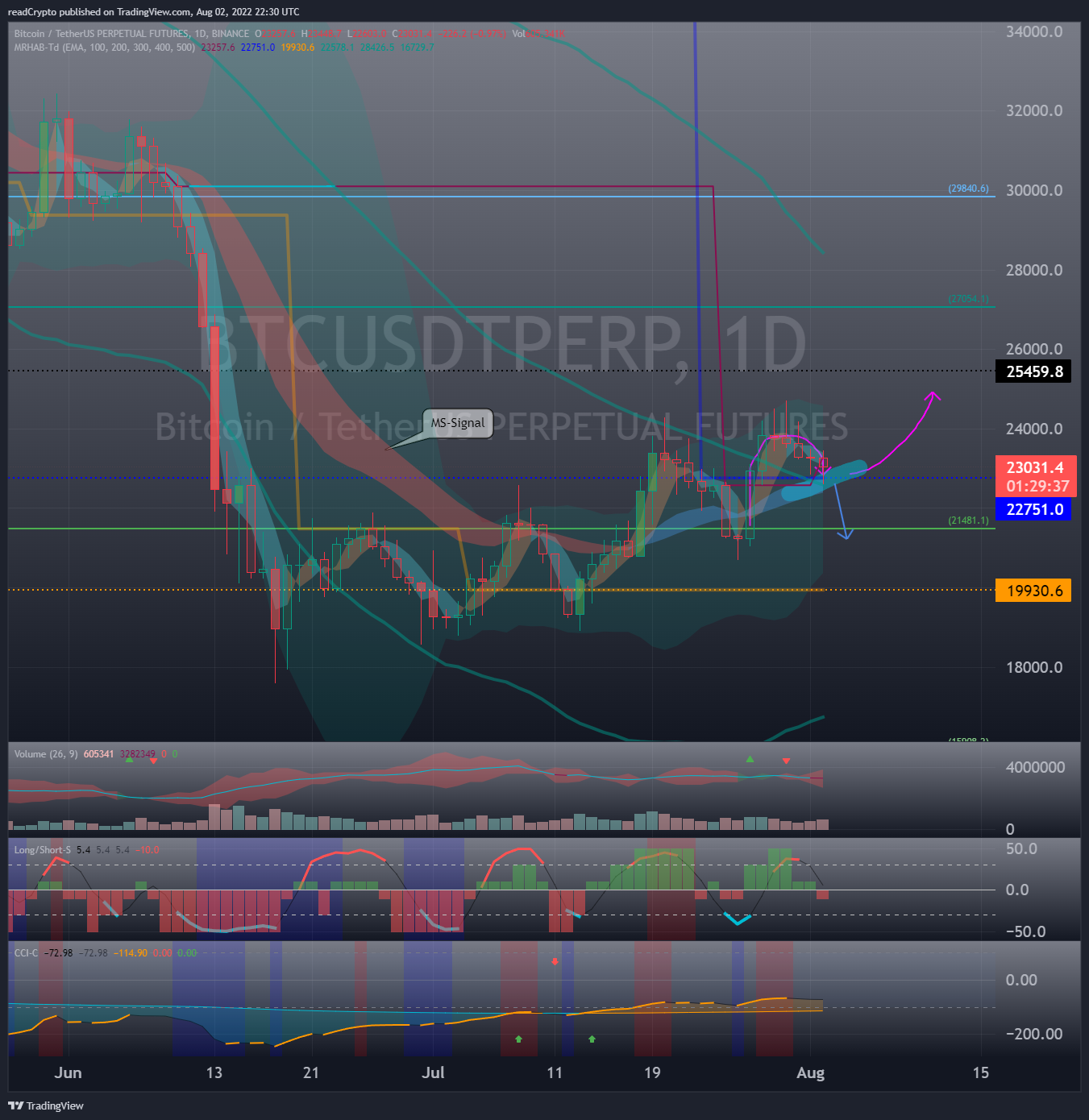This screenshot has width=1089, height=1120.
Task: Click the 0.0 Long/Short axis label
Action: tap(1017, 890)
